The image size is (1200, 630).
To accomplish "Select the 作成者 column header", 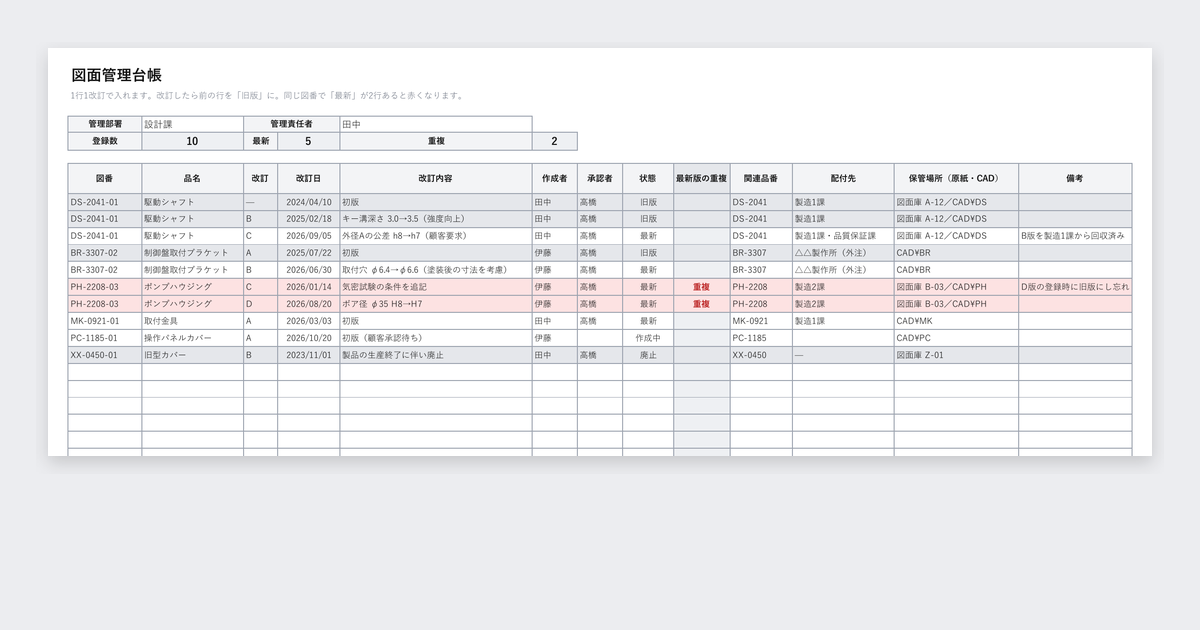I will tap(554, 178).
